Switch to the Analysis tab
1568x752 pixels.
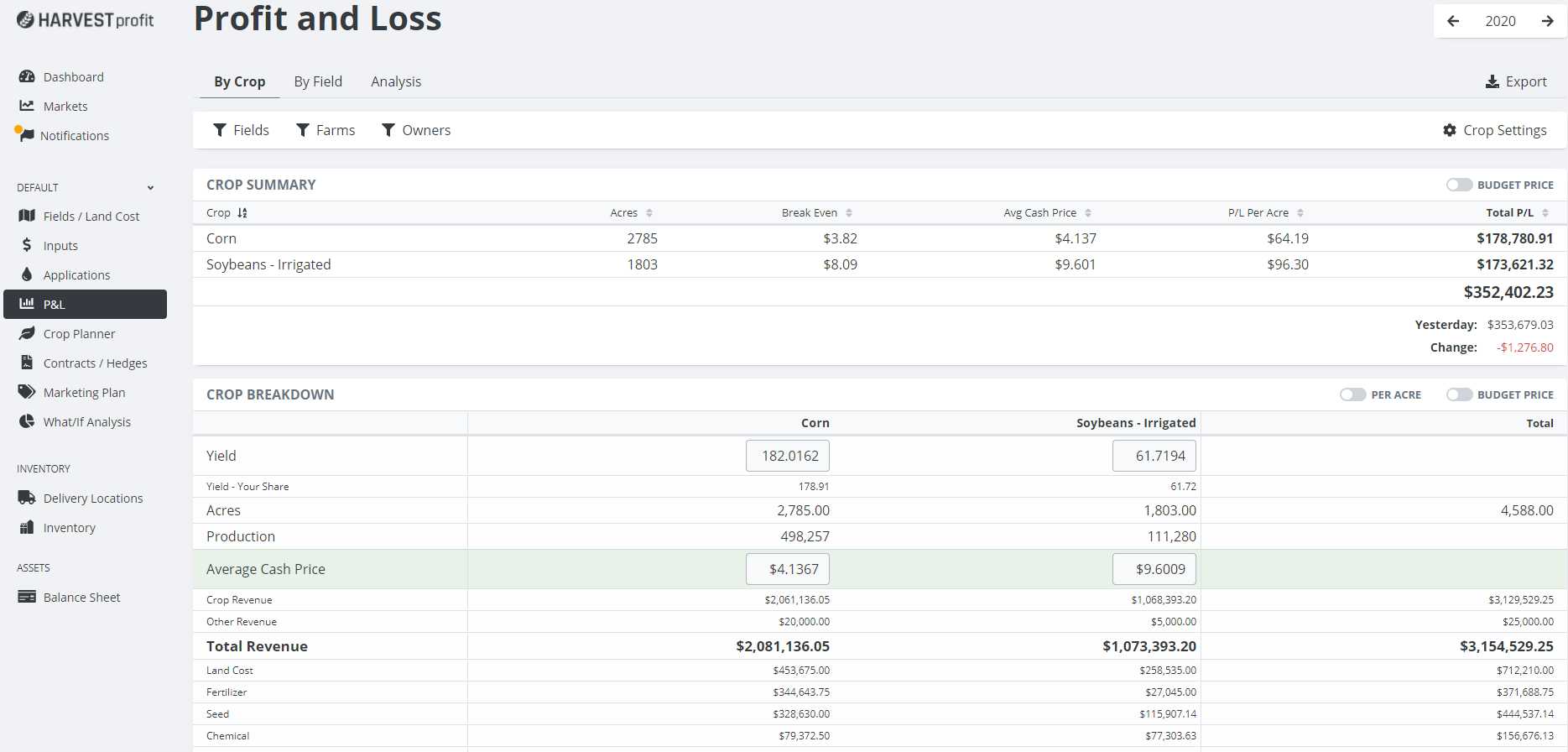click(x=396, y=81)
